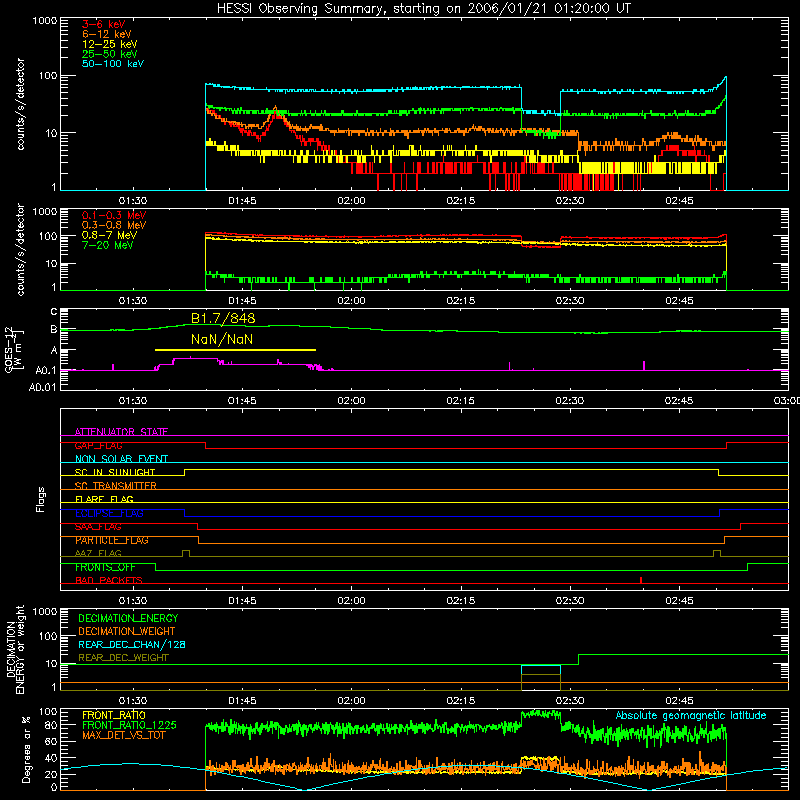Select the 25-50 keV legend label
Image resolution: width=800 pixels, height=800 pixels.
pyautogui.click(x=110, y=54)
